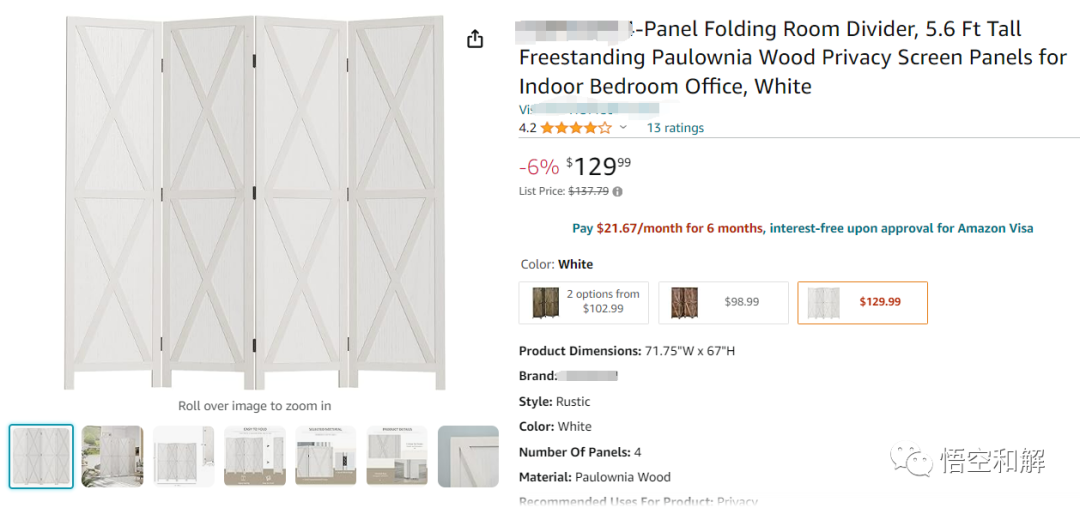Open the 13 ratings link
This screenshot has width=1080, height=508.
point(675,128)
